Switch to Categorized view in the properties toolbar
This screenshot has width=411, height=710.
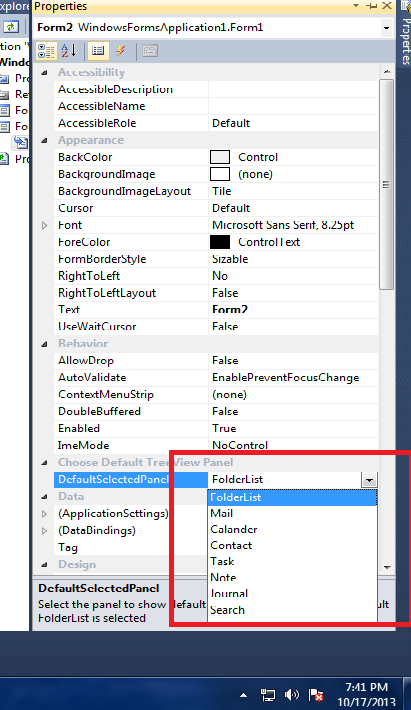[46, 51]
